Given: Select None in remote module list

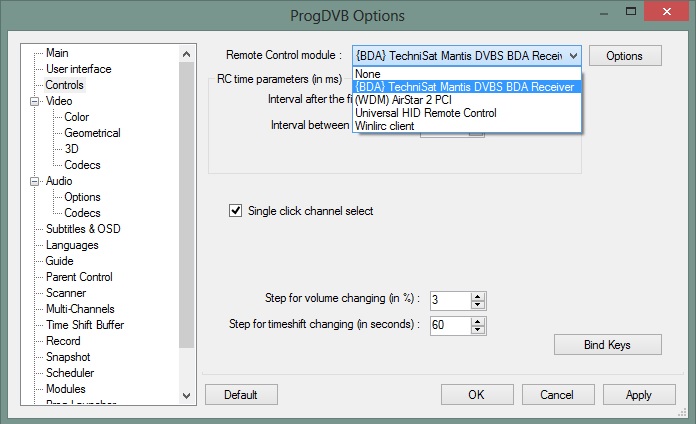Looking at the screenshot, I should 368,74.
